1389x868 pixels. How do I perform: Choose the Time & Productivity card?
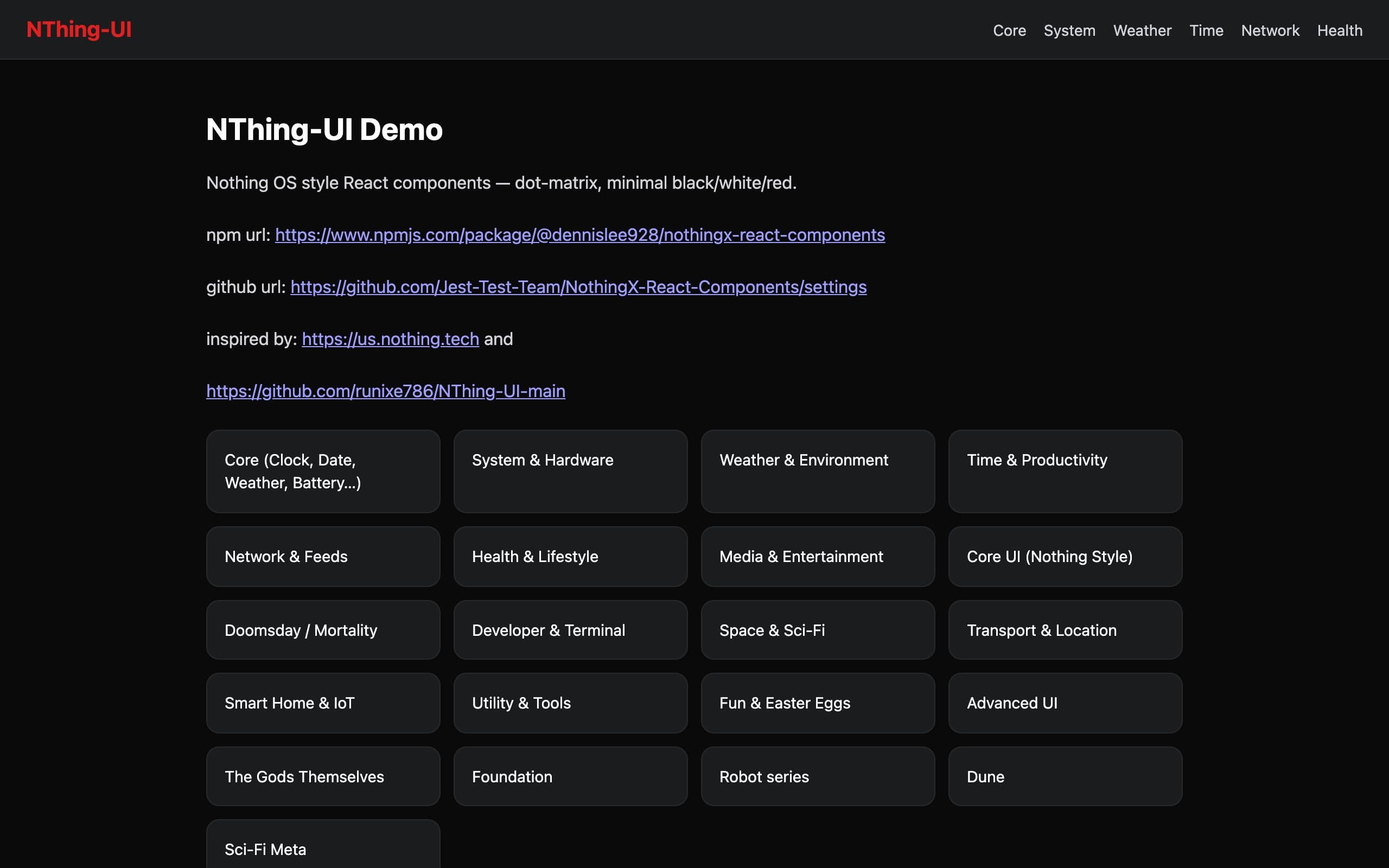1065,471
